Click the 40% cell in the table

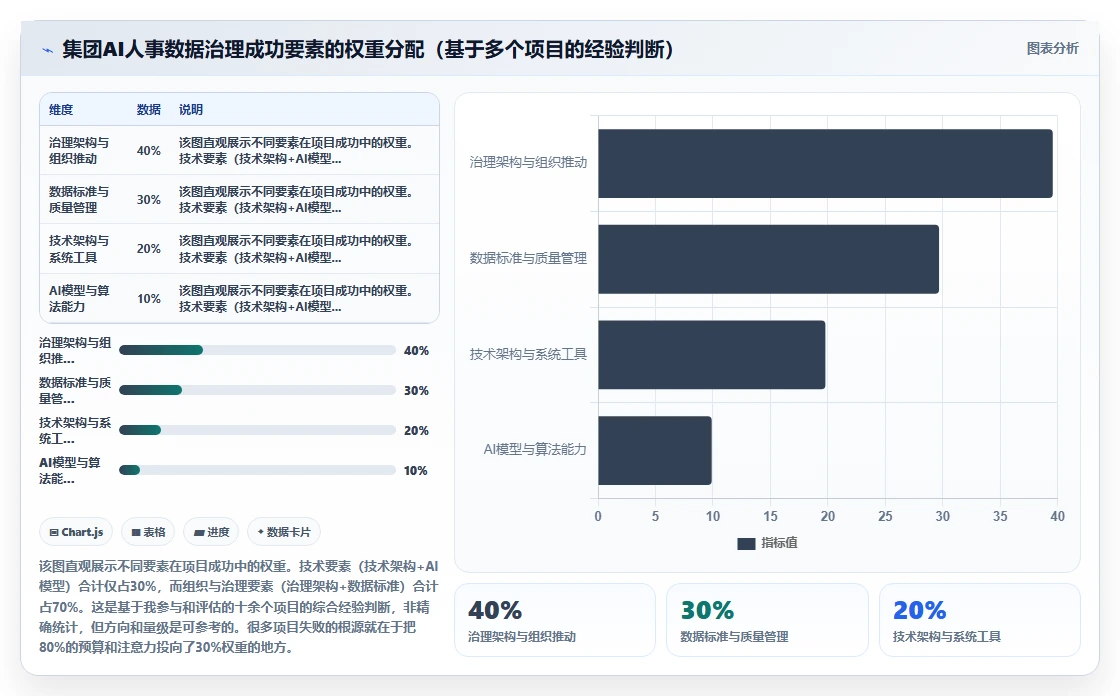[149, 151]
